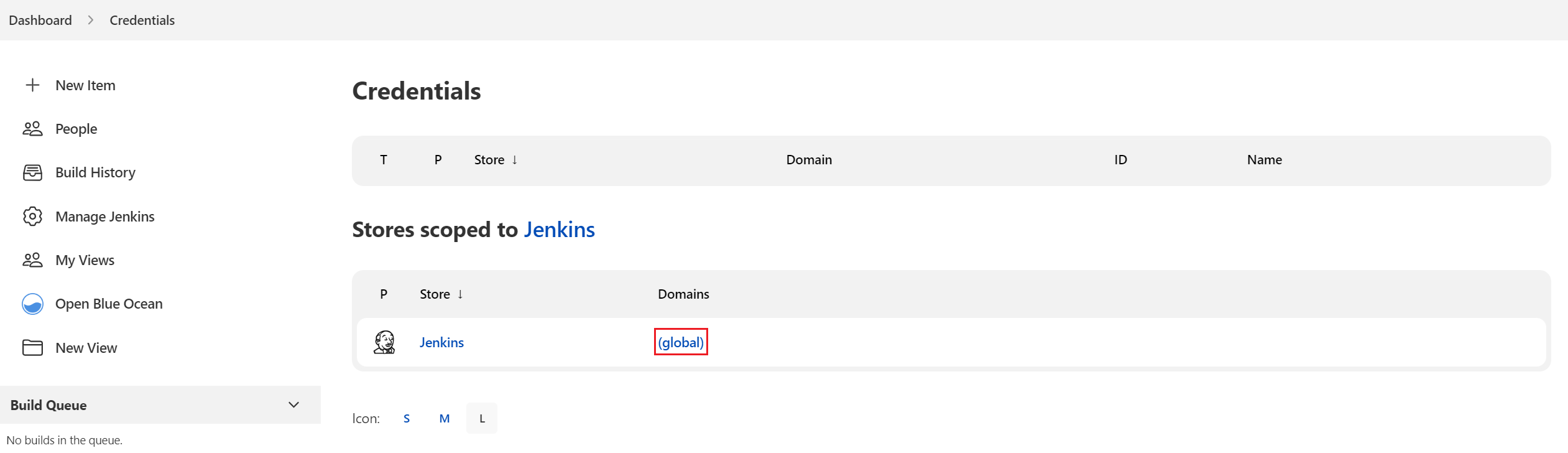This screenshot has height=453, width=1568.
Task: Click the People sidebar icon
Action: tap(32, 129)
